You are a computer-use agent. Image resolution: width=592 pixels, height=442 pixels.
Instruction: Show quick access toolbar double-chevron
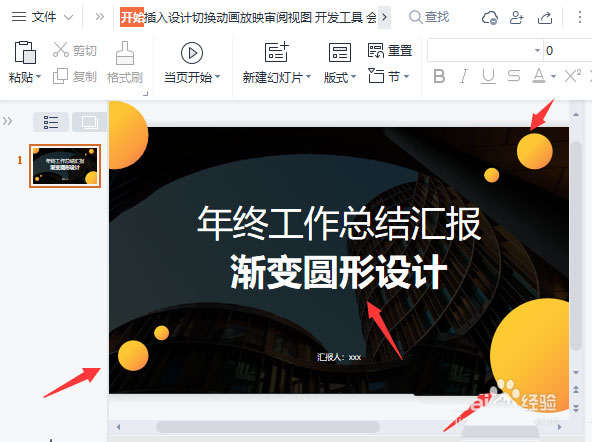(x=100, y=17)
